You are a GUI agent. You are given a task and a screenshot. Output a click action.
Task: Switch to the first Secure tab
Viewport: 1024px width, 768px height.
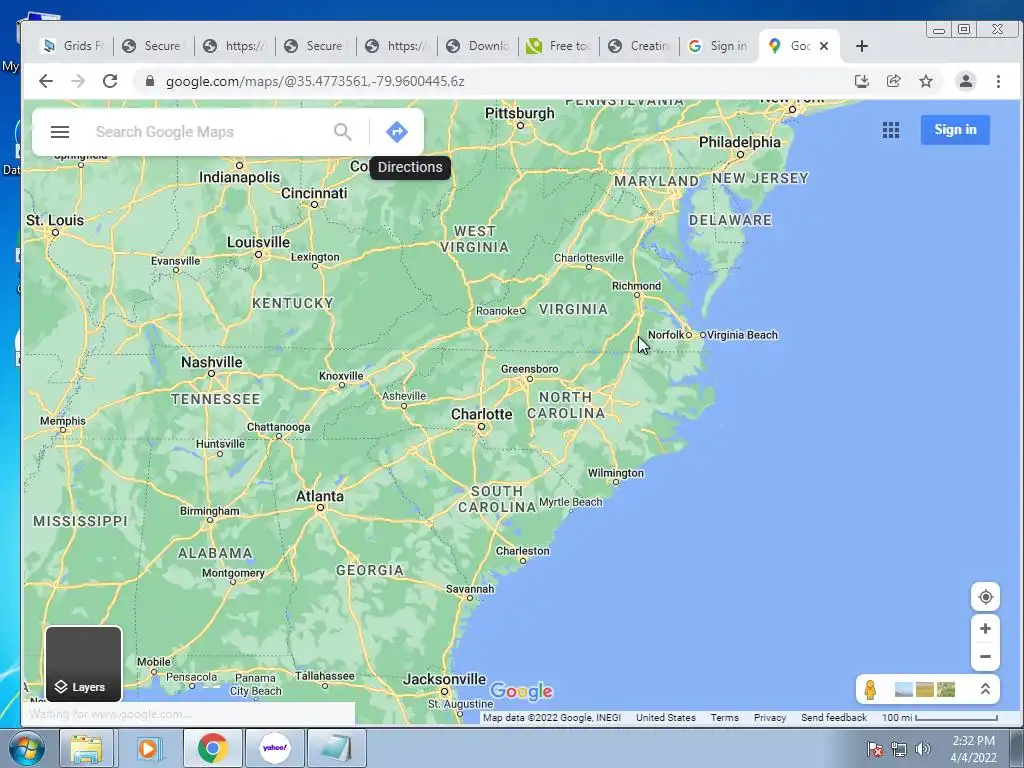click(x=153, y=46)
